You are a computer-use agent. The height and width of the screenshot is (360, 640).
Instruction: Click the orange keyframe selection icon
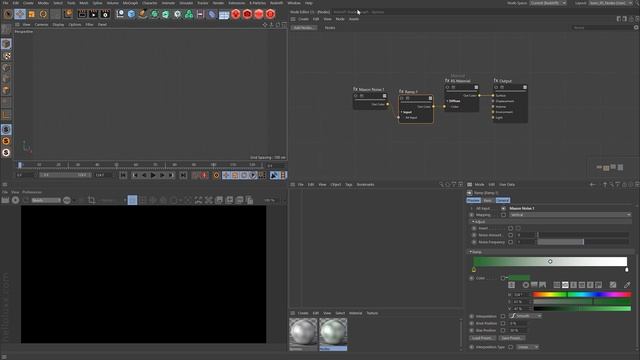[x=216, y=175]
